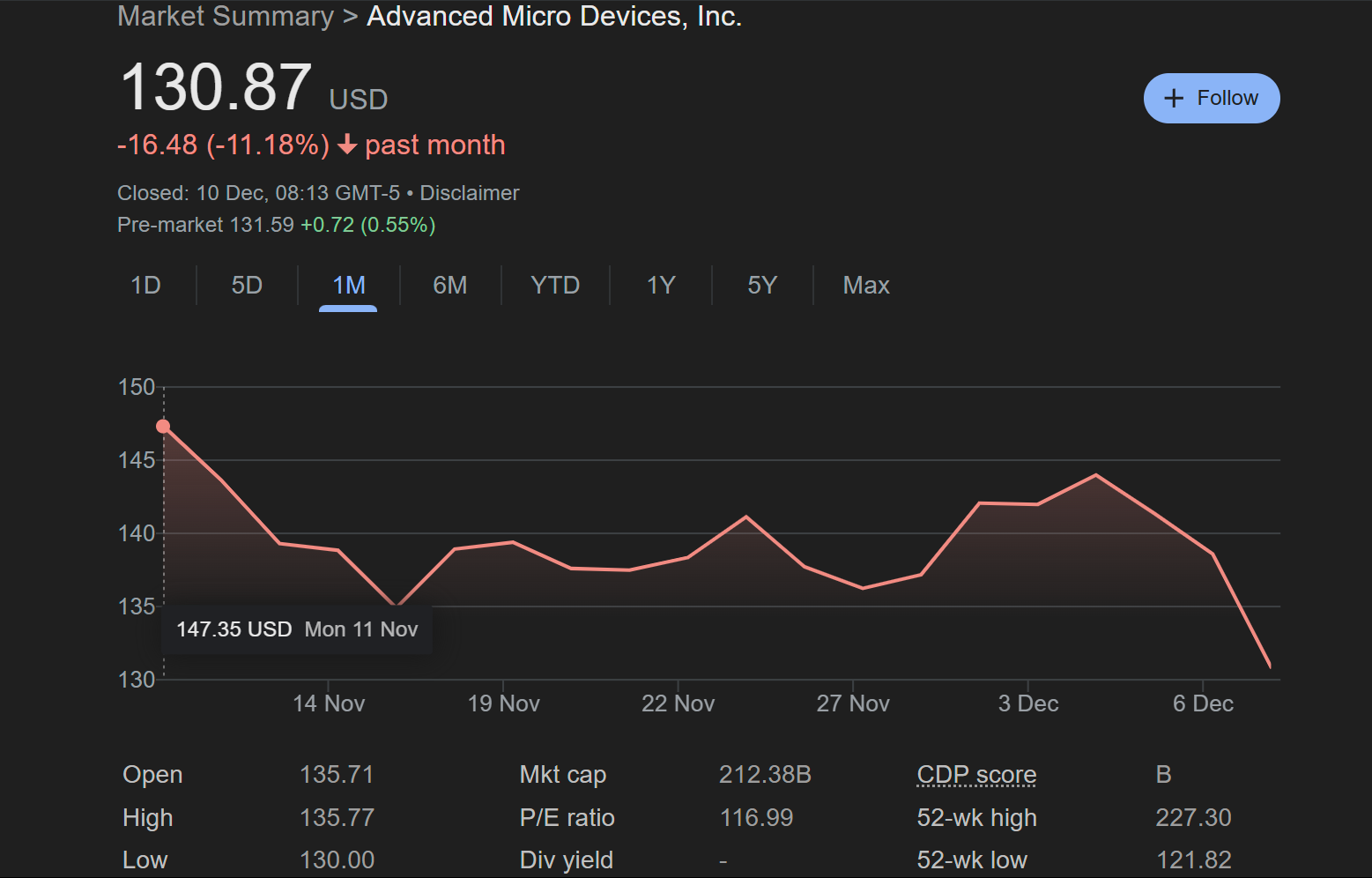Click the chart line's final low point

(x=1270, y=666)
